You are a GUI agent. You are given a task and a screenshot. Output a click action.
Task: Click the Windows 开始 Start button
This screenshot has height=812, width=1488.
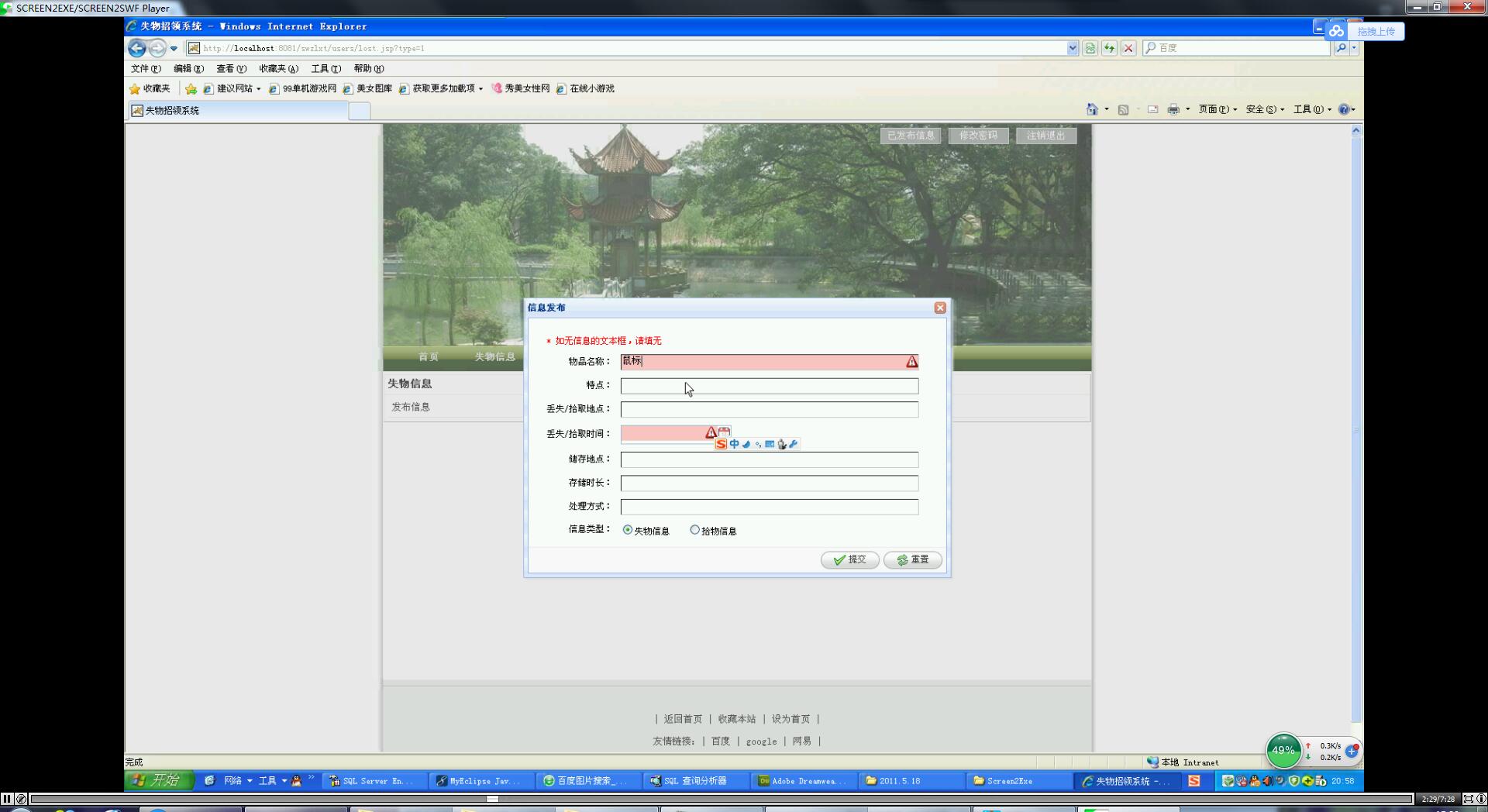point(159,780)
